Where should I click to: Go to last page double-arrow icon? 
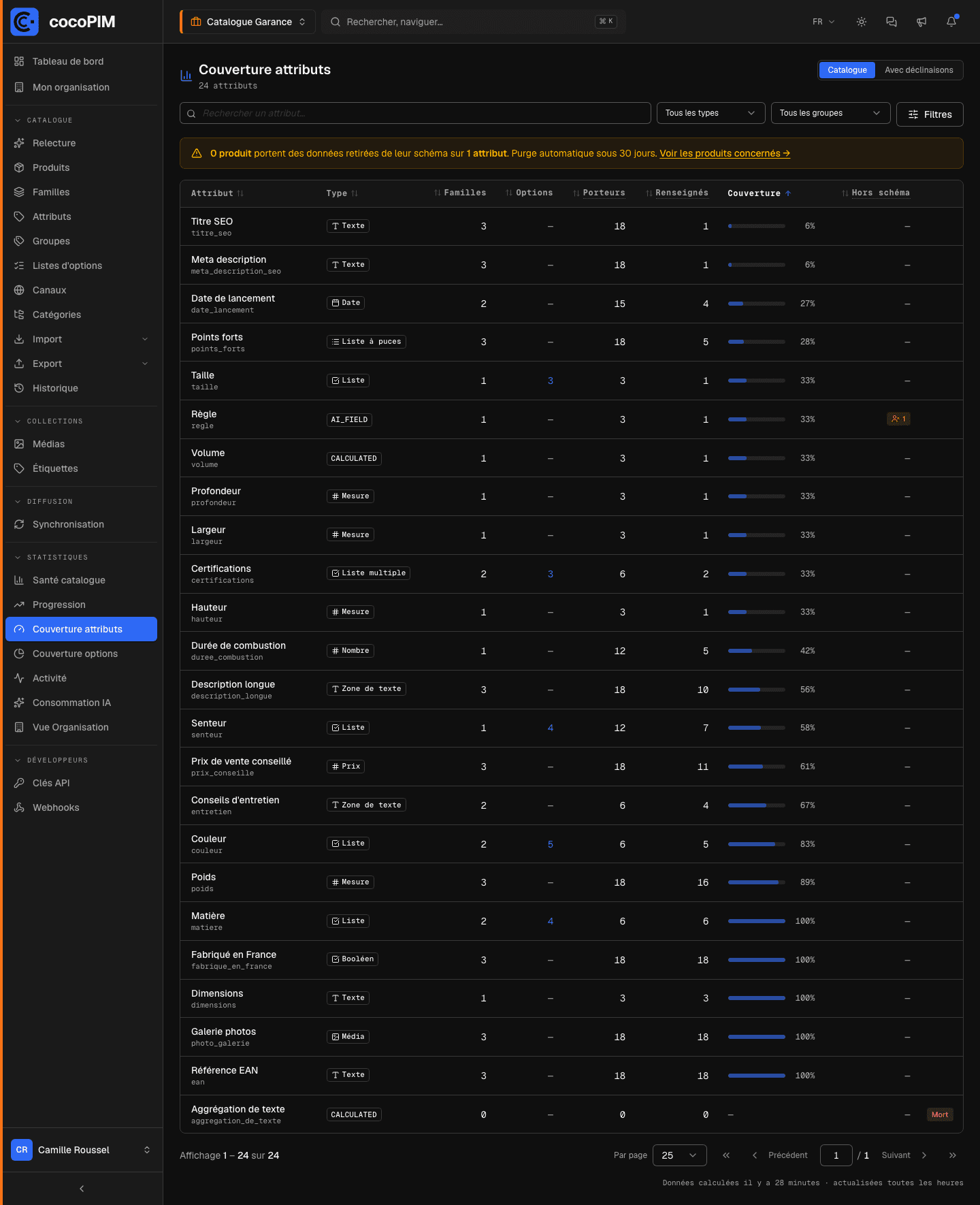953,1155
